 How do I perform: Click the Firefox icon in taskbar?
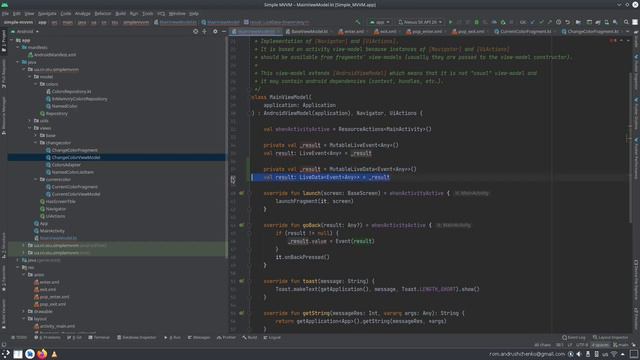(x=42, y=354)
